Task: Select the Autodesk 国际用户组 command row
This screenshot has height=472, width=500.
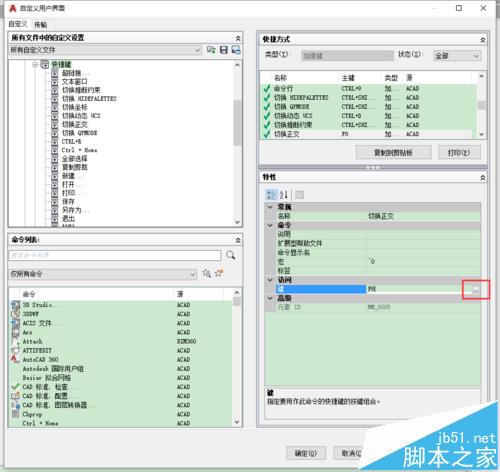Action: 121,369
